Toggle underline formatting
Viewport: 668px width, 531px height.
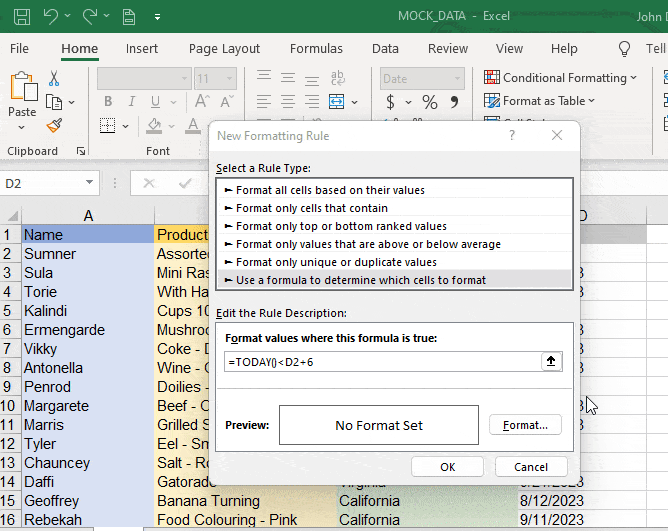(x=155, y=102)
